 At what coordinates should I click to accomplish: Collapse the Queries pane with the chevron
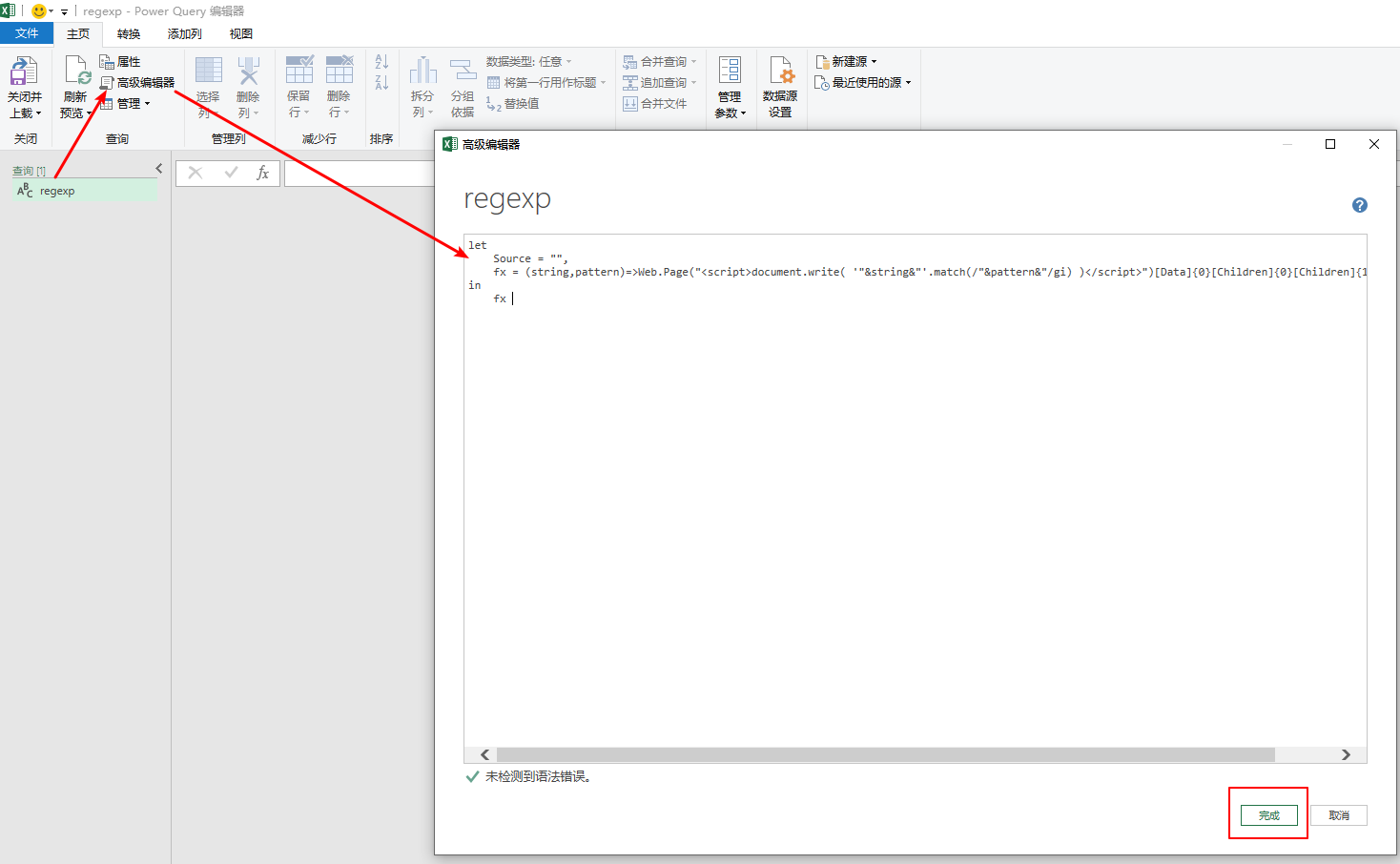click(x=159, y=169)
